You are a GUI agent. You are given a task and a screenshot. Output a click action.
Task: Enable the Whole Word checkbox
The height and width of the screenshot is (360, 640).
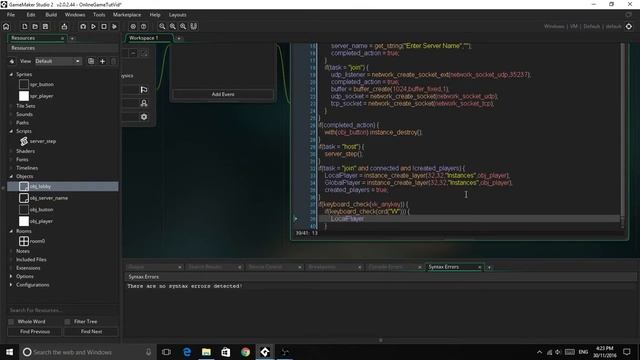point(11,322)
